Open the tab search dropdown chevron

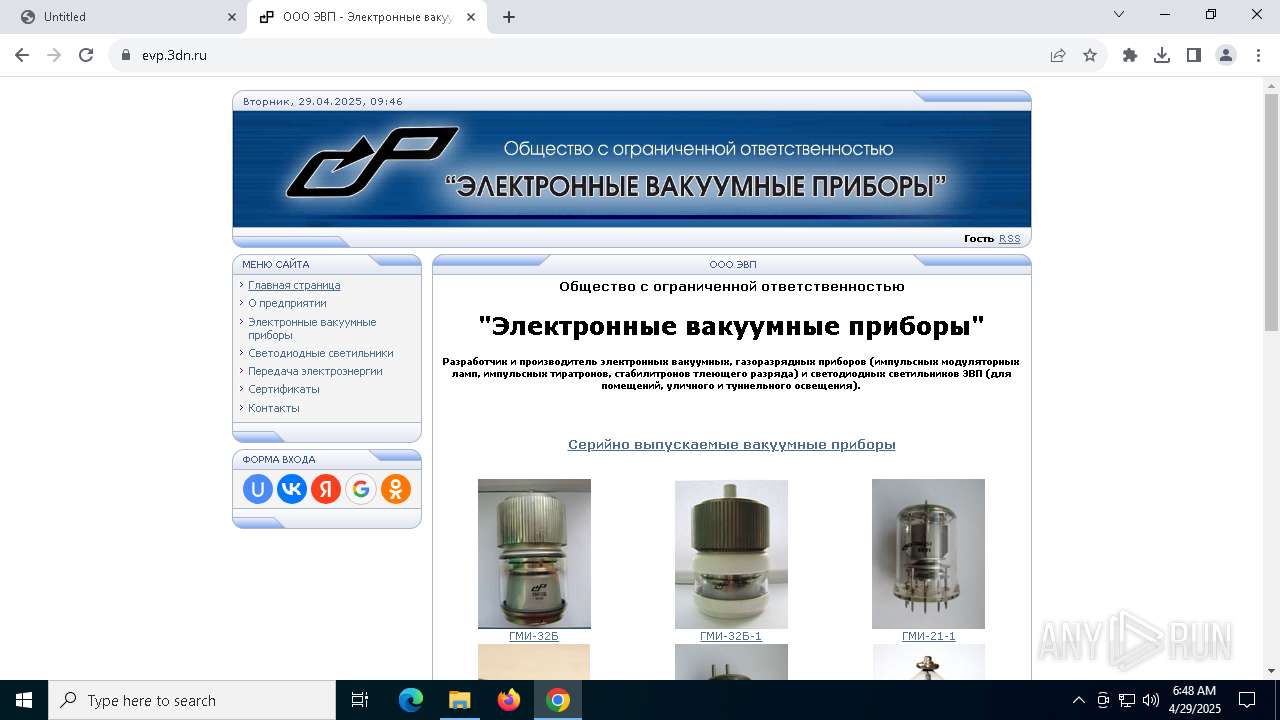point(1119,14)
